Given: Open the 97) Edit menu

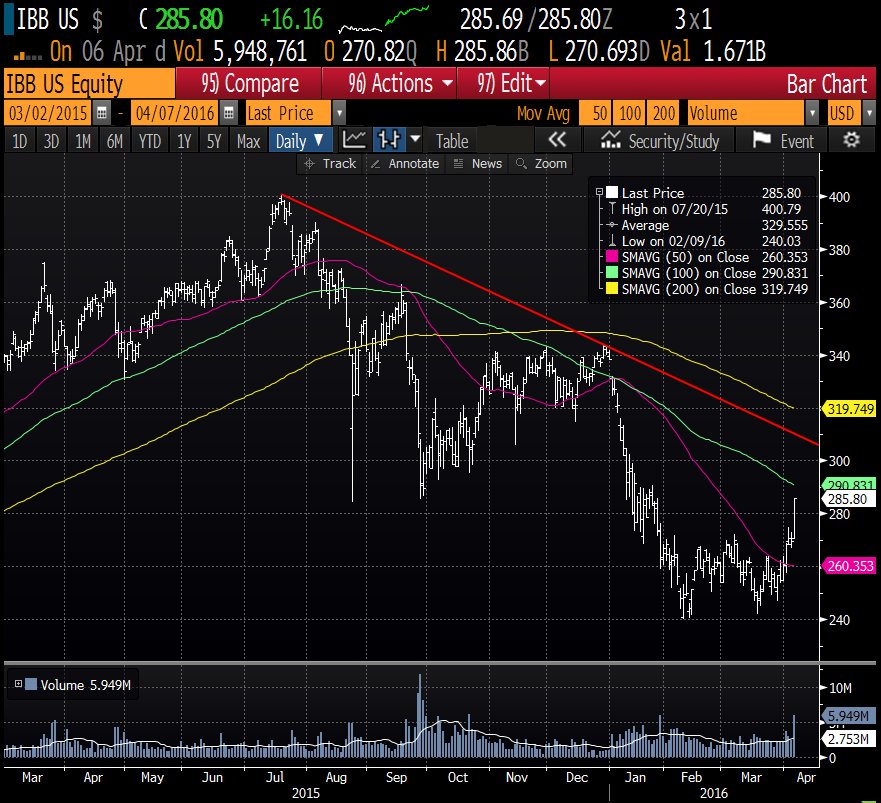Looking at the screenshot, I should [504, 84].
